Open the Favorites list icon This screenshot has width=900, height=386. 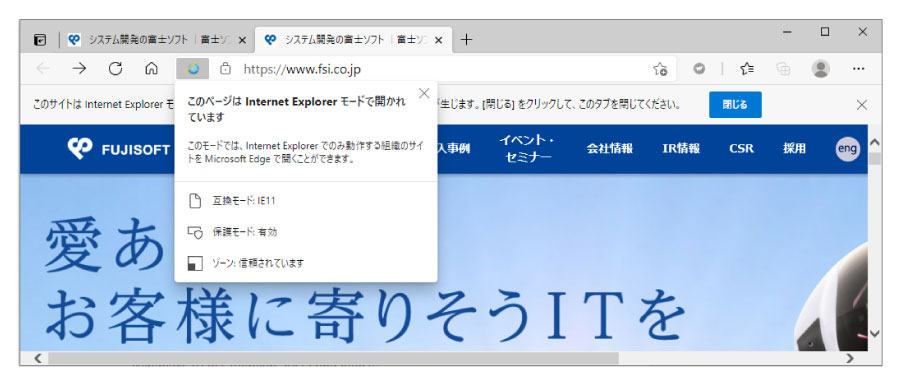[747, 69]
